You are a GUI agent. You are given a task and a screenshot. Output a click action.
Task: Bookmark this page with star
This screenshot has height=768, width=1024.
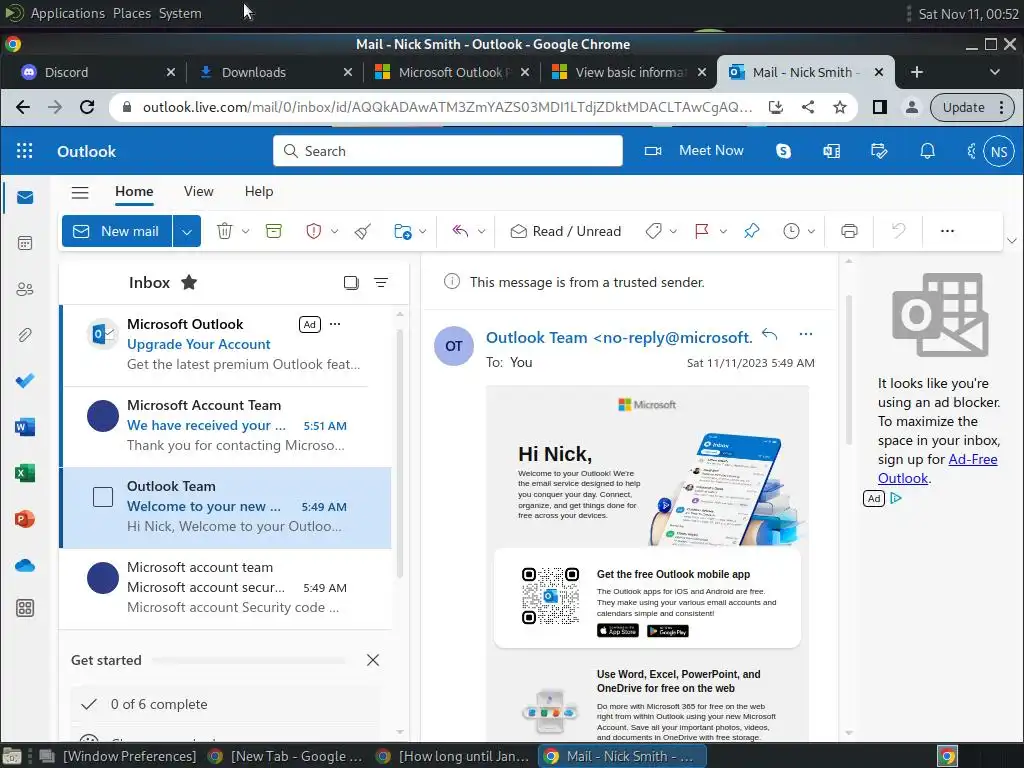click(x=840, y=107)
